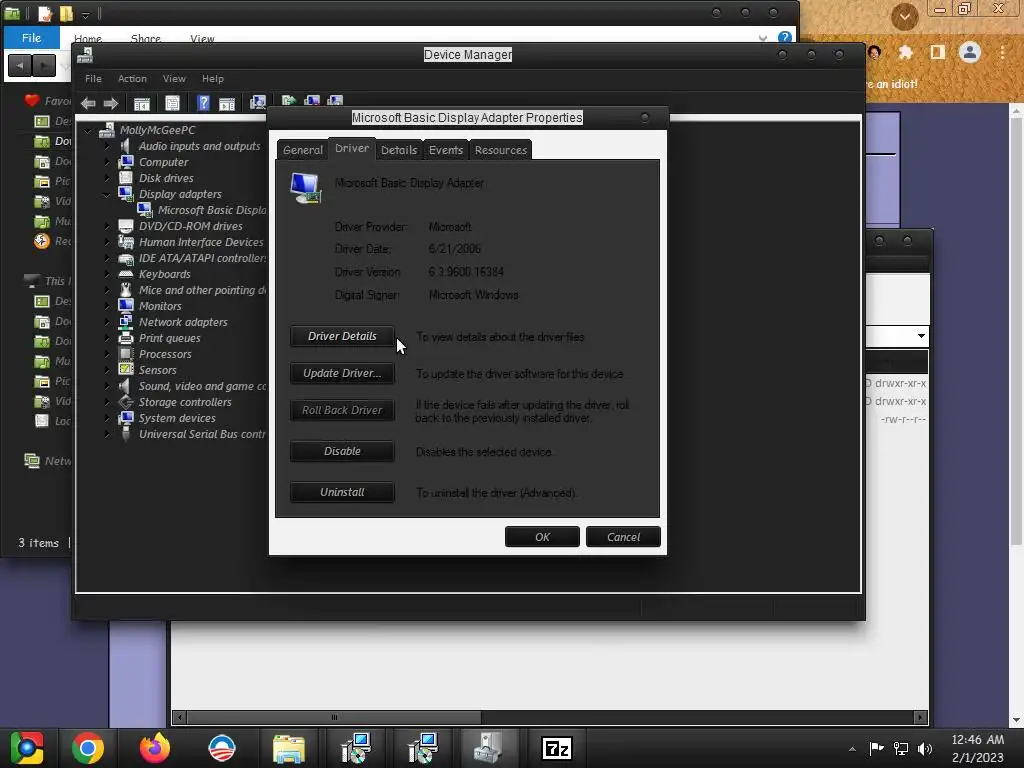The image size is (1024, 768).
Task: Expand Audio inputs and outputs node
Action: (107, 146)
